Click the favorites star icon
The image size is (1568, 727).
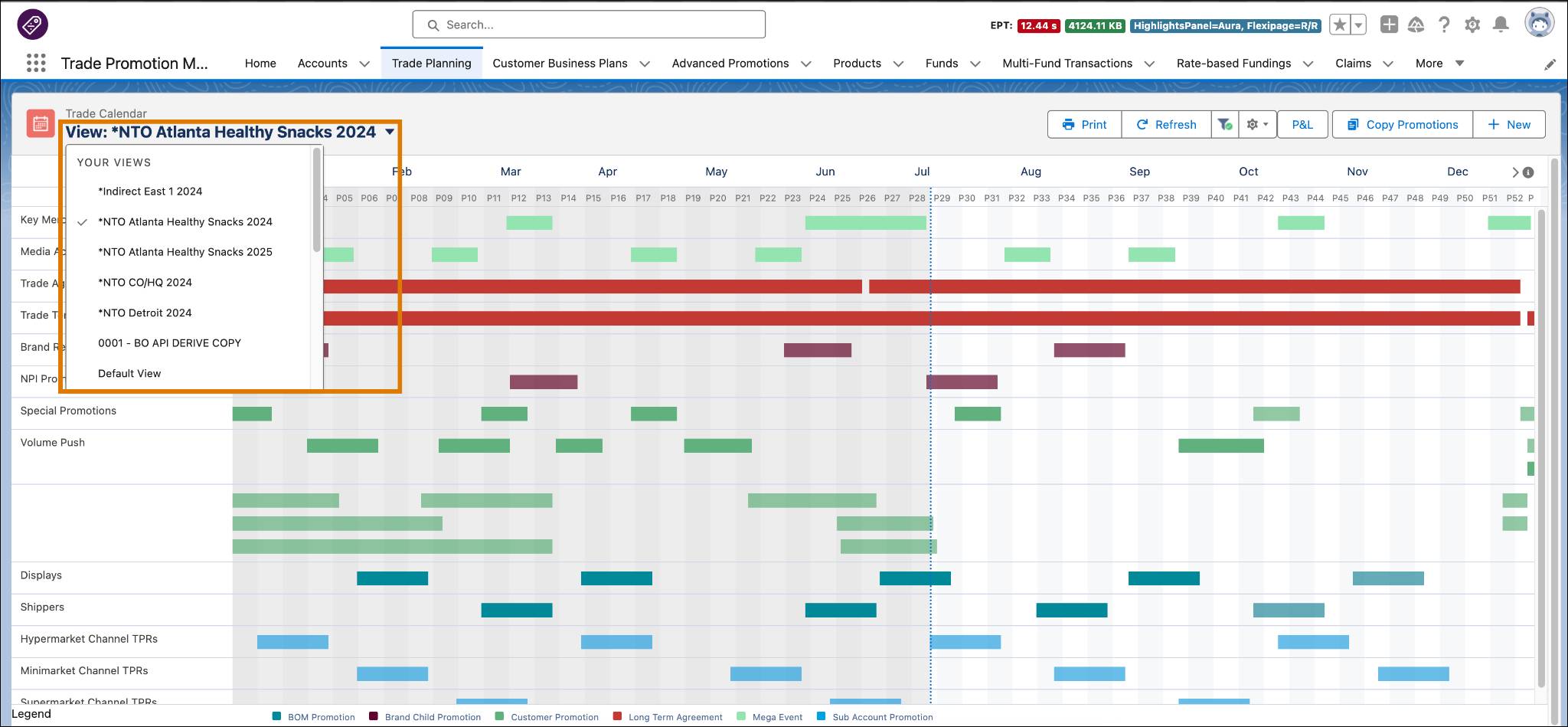[1340, 25]
